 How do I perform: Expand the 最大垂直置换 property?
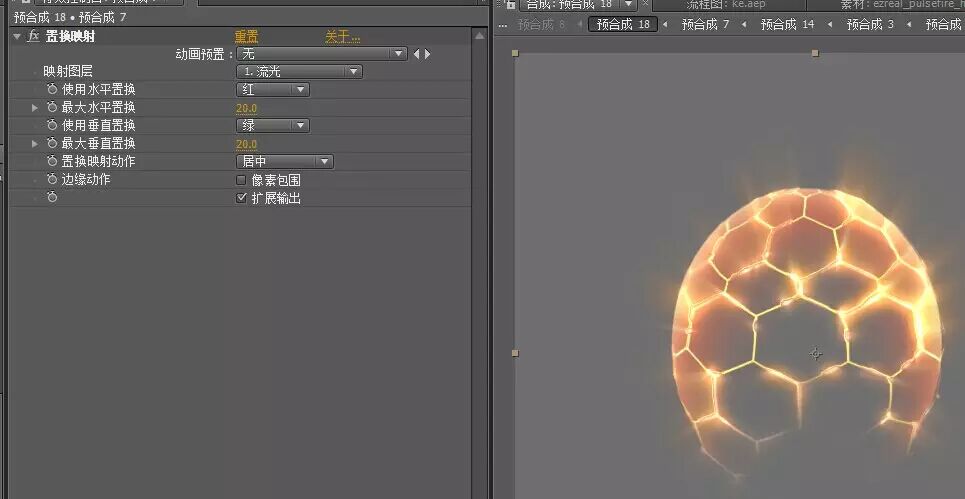(x=35, y=143)
